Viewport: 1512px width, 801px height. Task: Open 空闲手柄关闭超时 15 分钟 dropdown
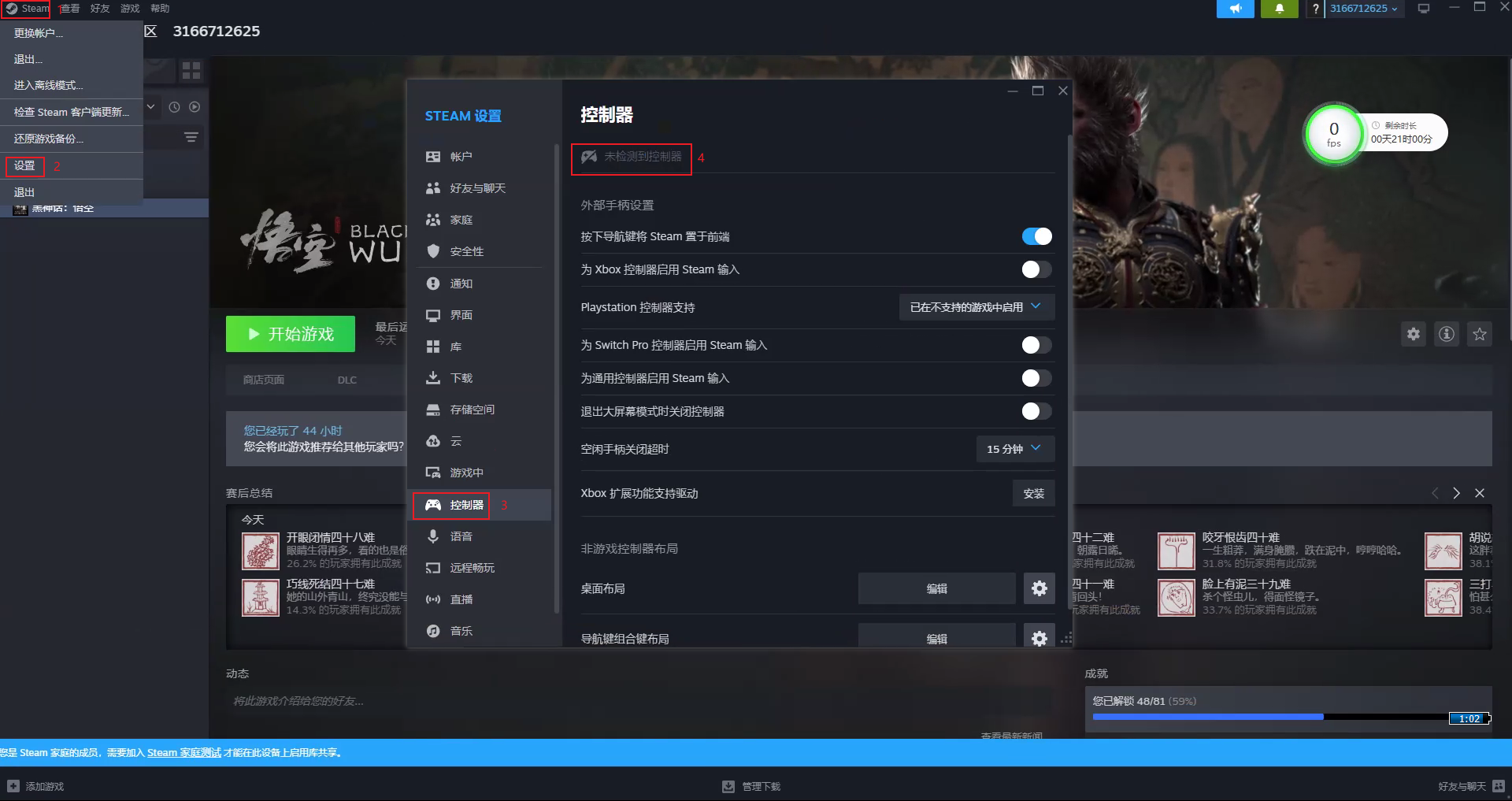coord(1015,449)
